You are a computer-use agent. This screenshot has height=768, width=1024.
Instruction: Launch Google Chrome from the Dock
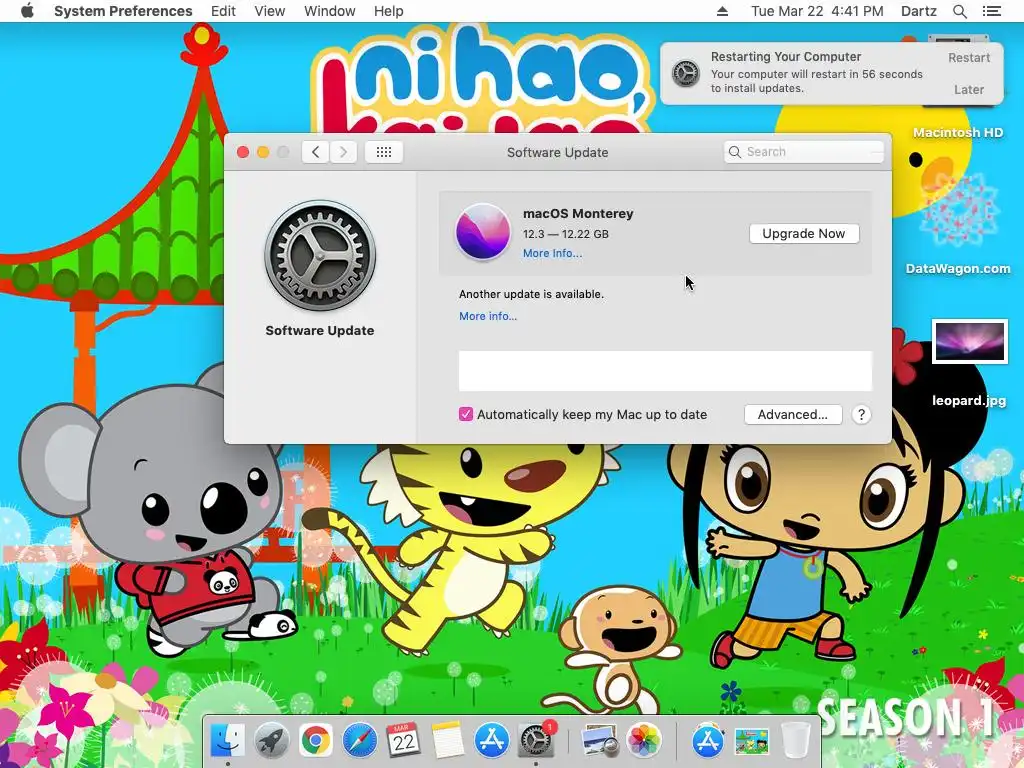pos(315,741)
